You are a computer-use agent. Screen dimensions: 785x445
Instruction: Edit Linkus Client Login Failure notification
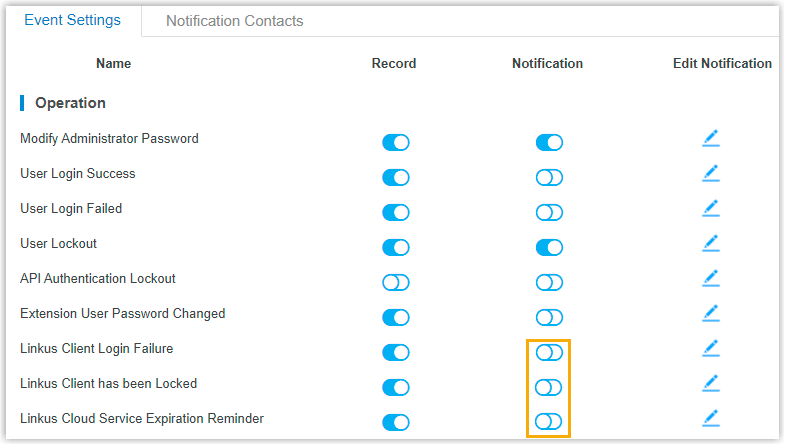tap(710, 349)
